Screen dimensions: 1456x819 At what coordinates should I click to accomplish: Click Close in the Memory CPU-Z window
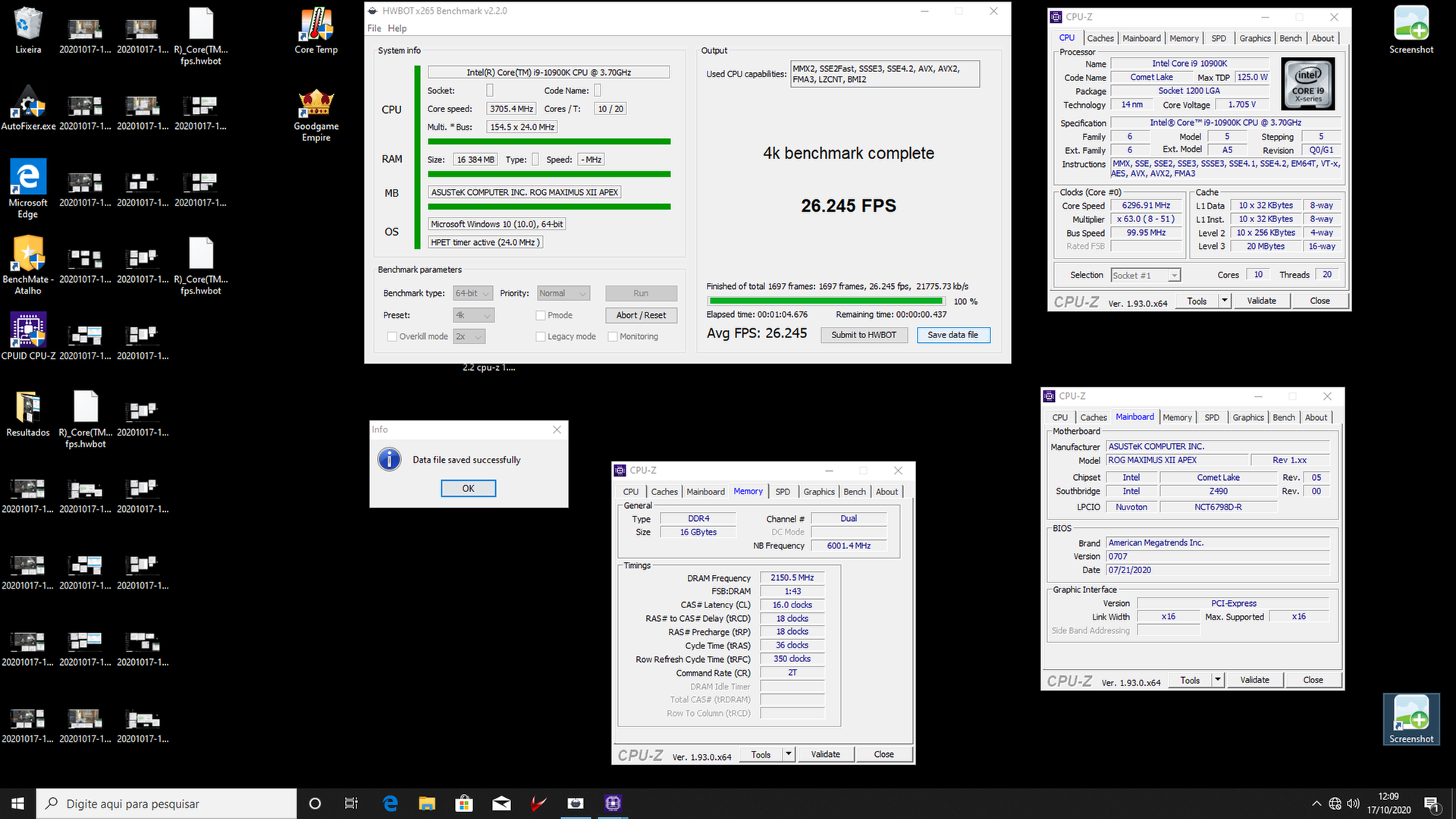[x=883, y=755]
